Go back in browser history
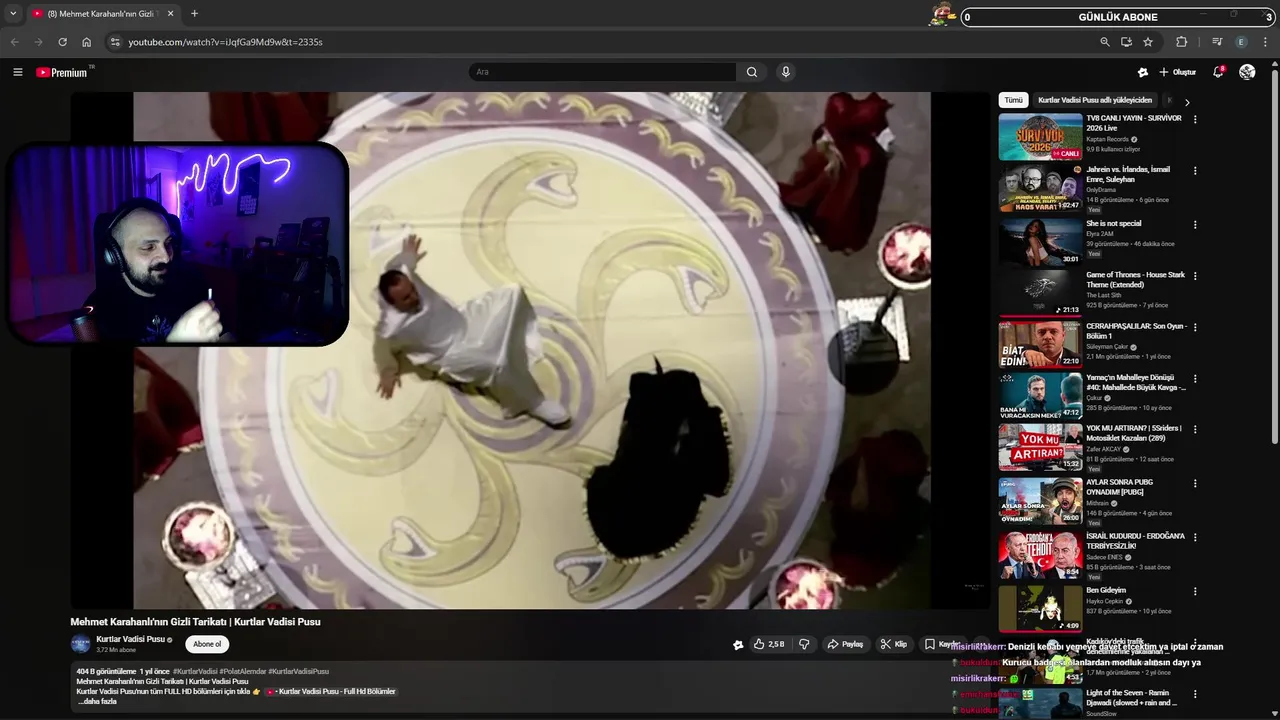Screen dimensions: 1280x720 pos(14,42)
